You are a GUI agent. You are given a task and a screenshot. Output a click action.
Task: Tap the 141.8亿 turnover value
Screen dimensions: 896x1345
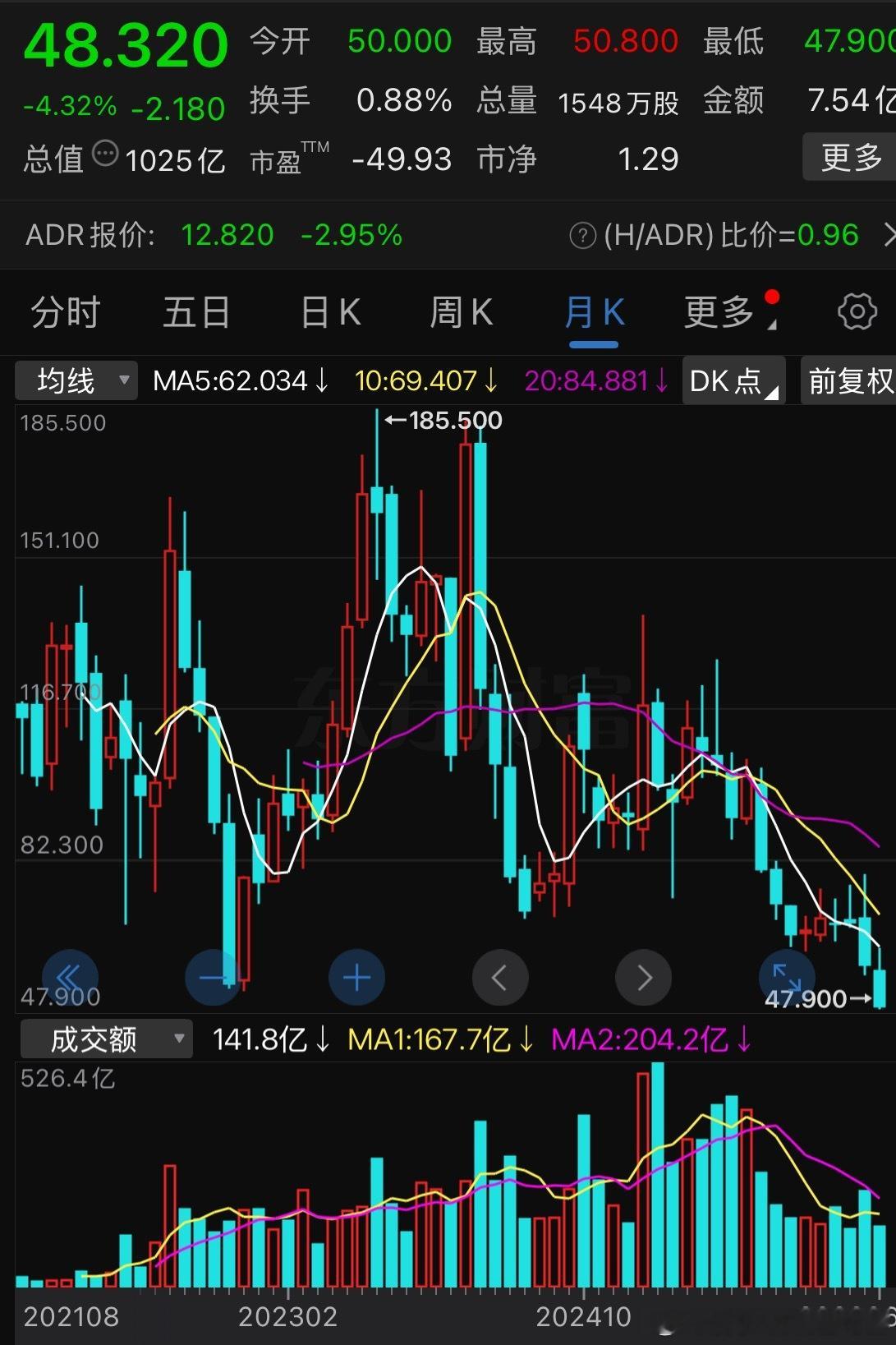click(x=272, y=1040)
